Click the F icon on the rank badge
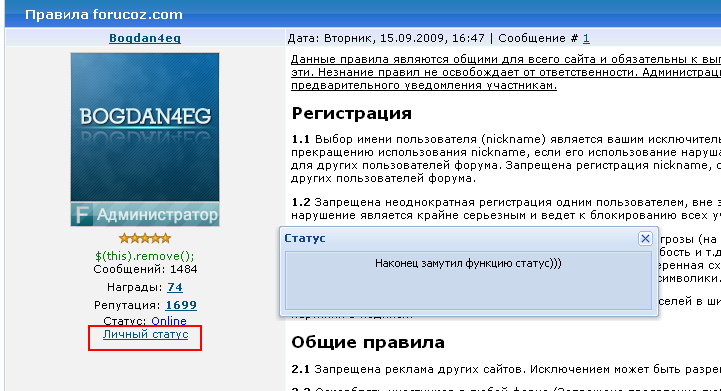This screenshot has width=721, height=391. (x=82, y=214)
